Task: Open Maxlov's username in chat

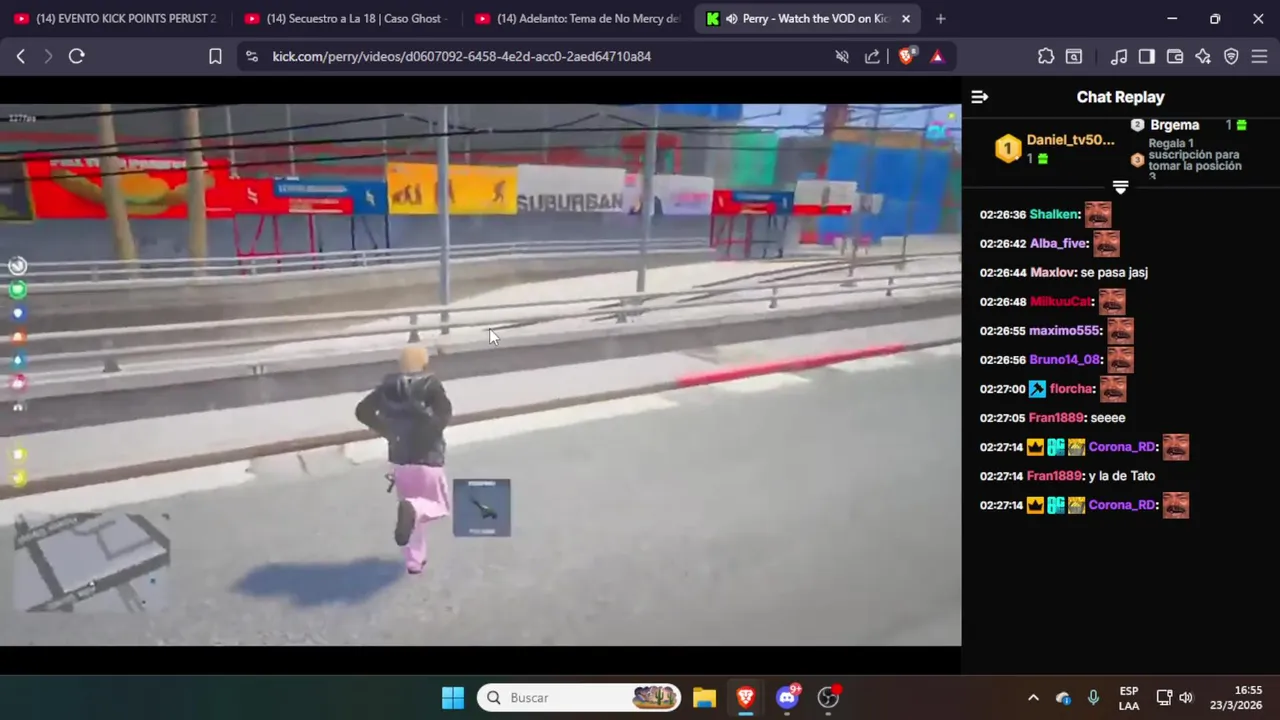Action: coord(1052,272)
